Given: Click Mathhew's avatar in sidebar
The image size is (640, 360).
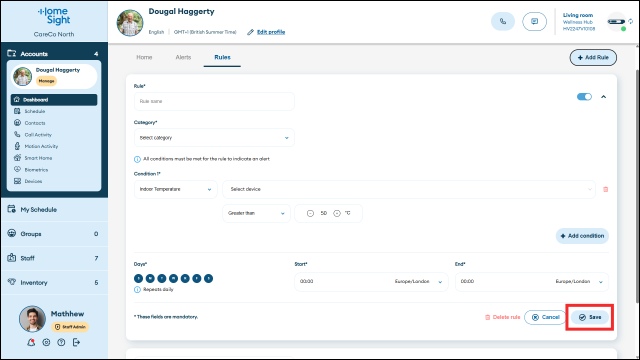Looking at the screenshot, I should (x=32, y=319).
